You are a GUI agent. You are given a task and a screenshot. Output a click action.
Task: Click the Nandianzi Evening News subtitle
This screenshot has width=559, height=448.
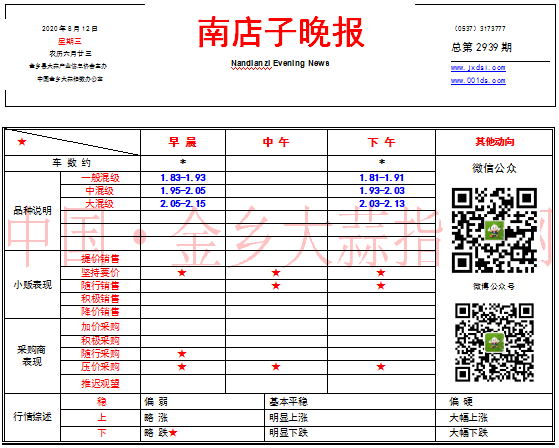click(x=280, y=63)
